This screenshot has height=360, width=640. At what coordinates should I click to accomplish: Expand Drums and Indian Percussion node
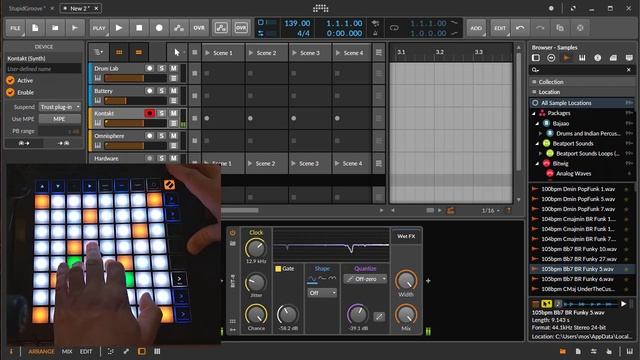pyautogui.click(x=540, y=133)
